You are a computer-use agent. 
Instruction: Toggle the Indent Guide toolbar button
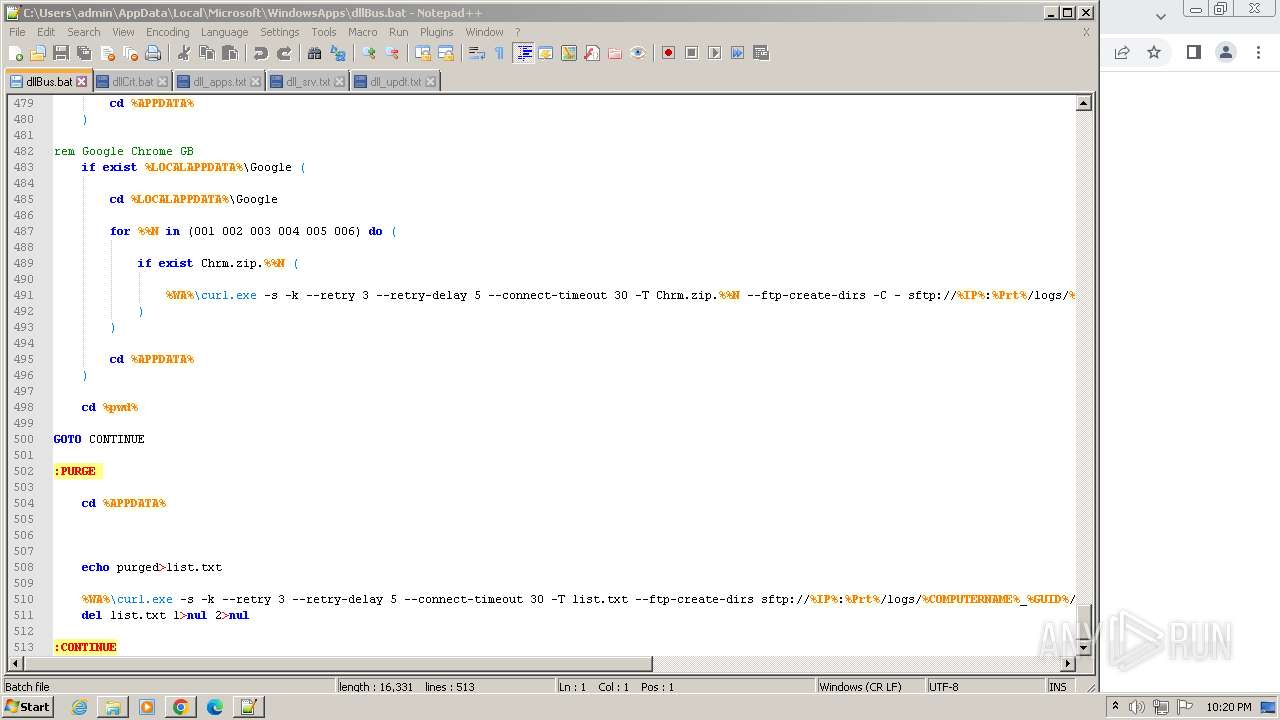click(523, 53)
